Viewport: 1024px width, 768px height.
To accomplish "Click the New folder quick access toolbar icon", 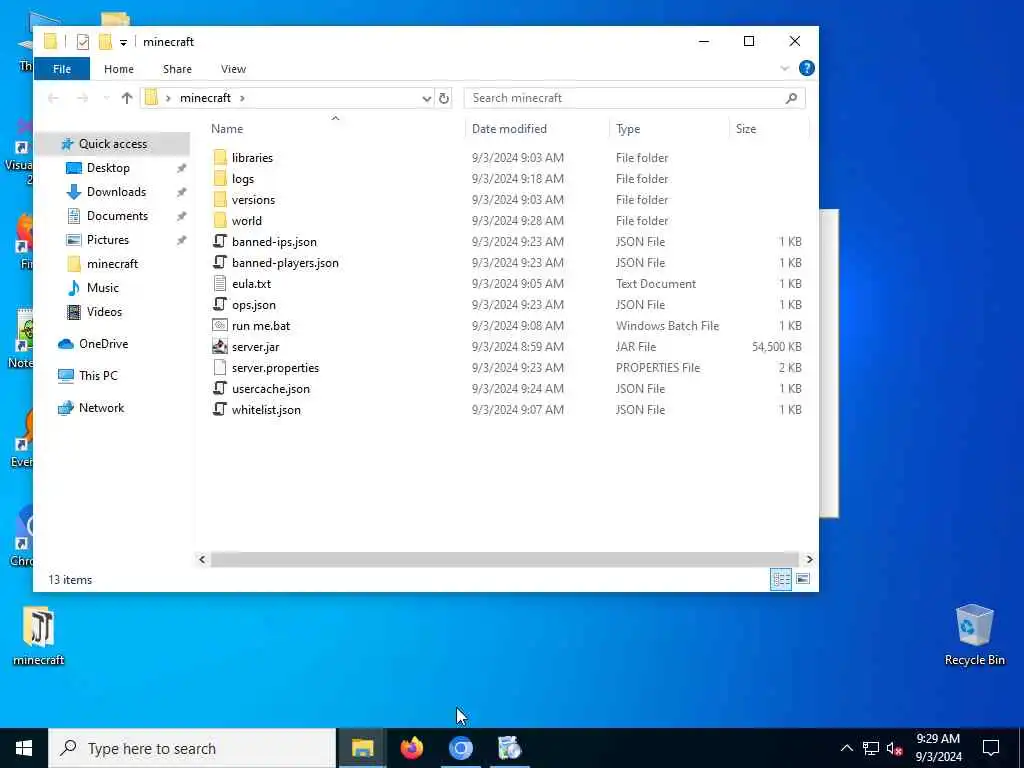I will tap(105, 42).
